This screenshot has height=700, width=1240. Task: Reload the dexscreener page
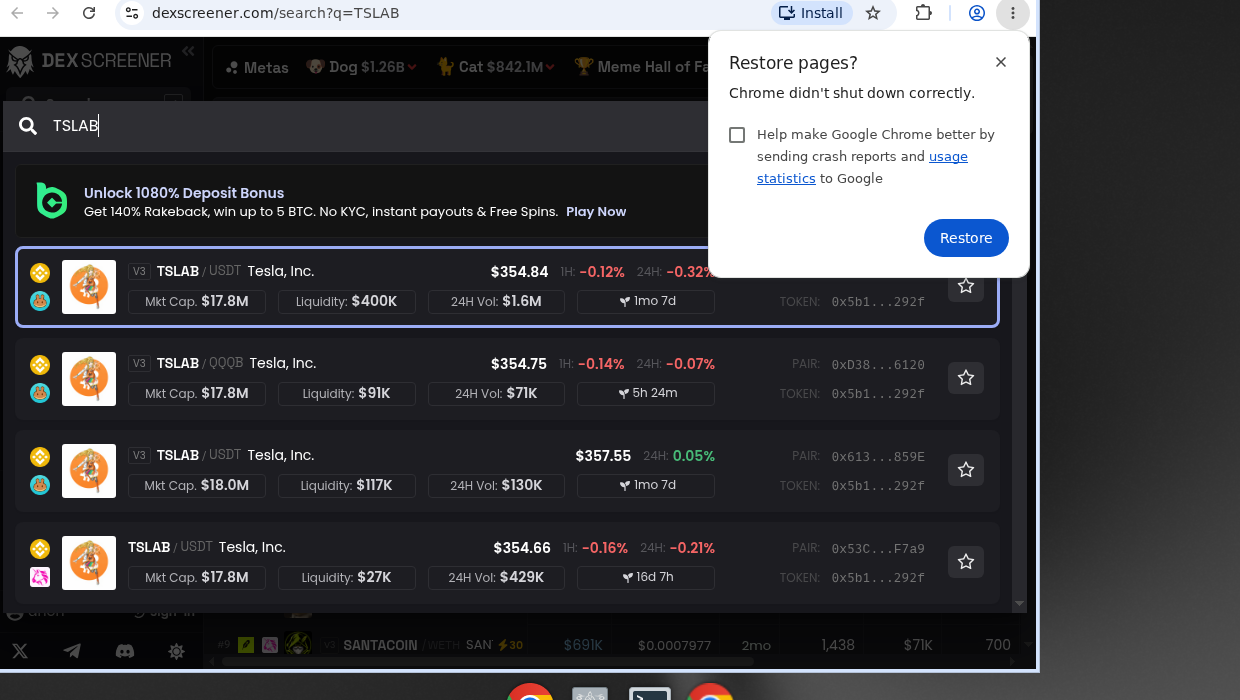(89, 13)
